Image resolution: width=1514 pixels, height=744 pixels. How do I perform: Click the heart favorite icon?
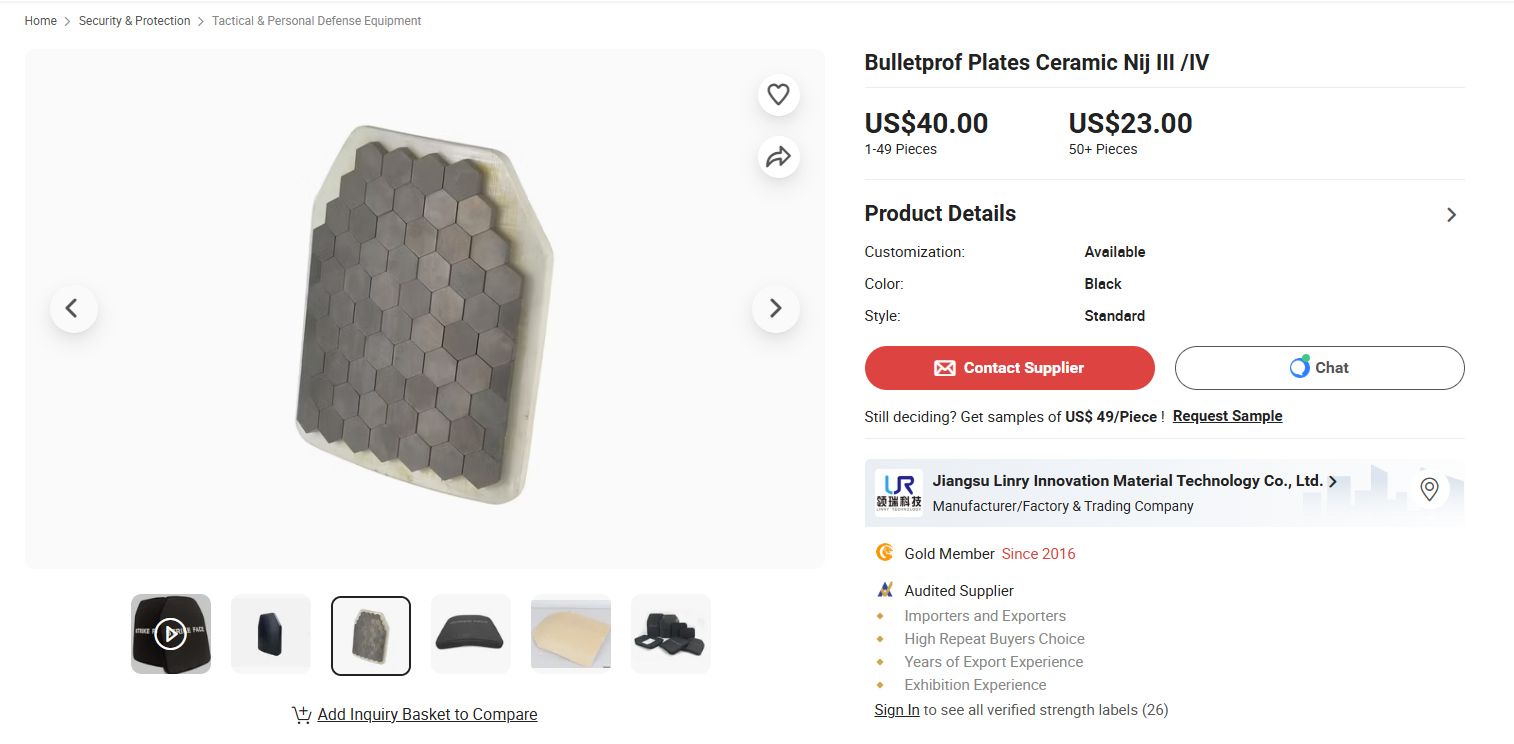click(x=778, y=95)
